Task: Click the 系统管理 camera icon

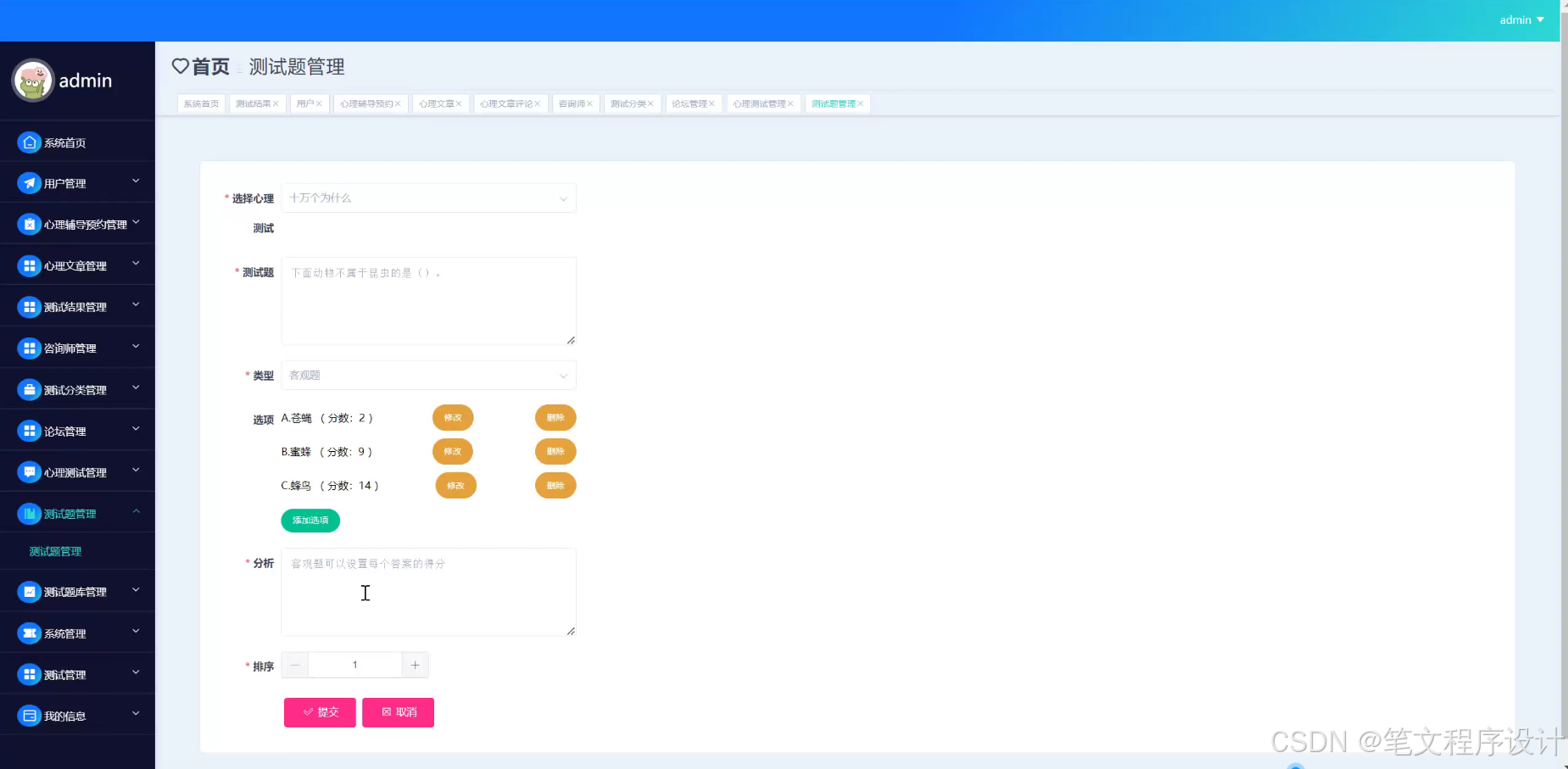Action: point(29,633)
